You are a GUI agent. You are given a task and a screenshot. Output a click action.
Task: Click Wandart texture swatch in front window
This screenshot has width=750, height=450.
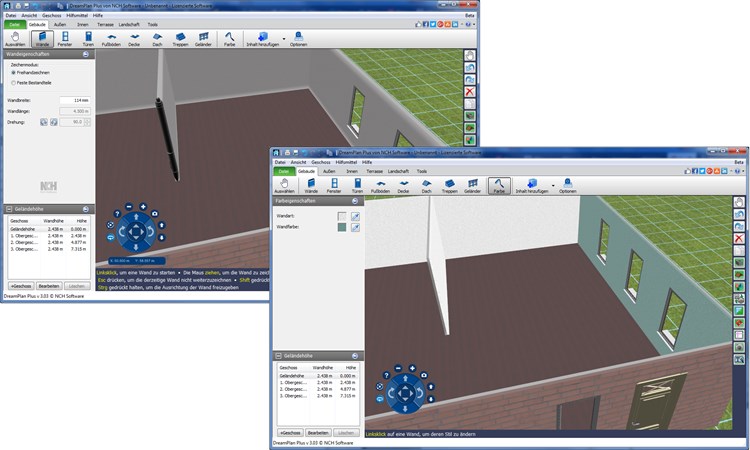click(x=342, y=217)
